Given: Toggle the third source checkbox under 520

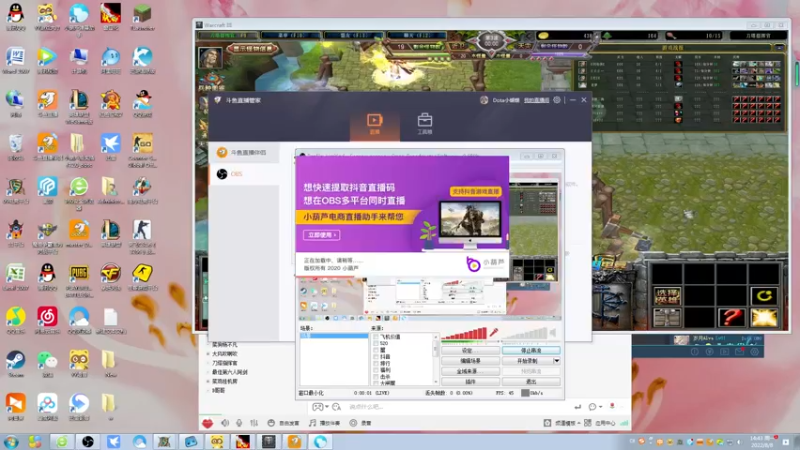Looking at the screenshot, I should pos(376,350).
